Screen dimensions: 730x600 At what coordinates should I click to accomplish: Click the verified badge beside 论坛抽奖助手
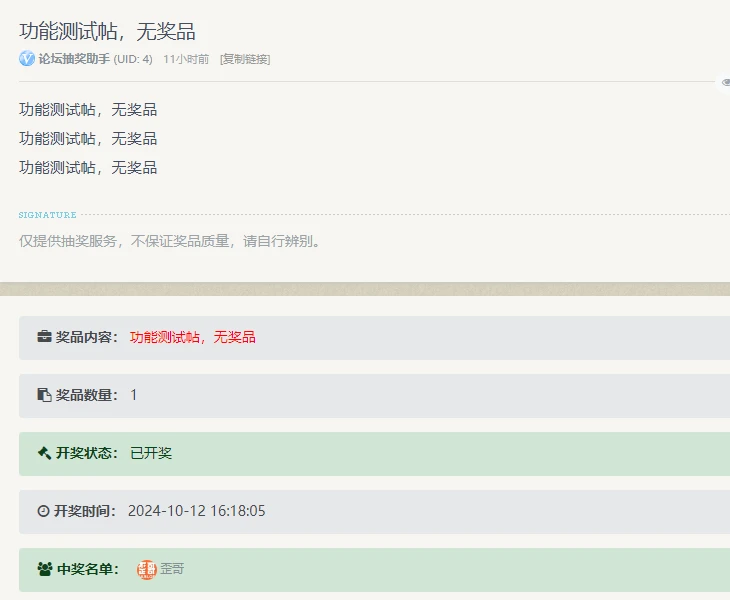pos(27,59)
